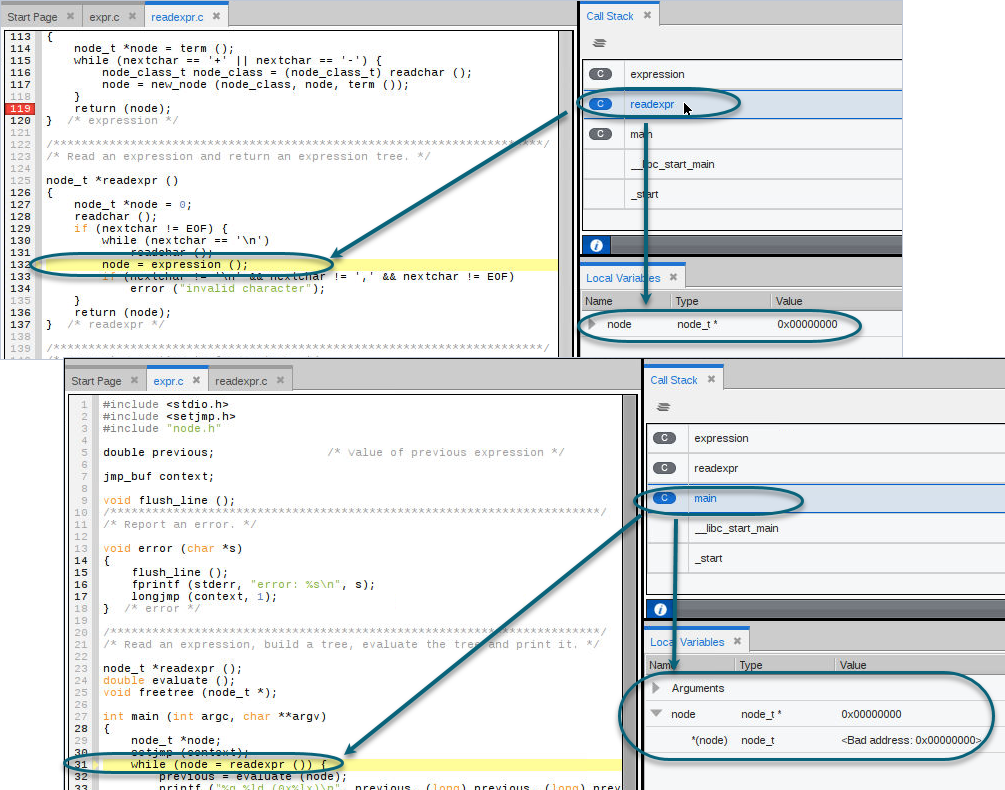Click the Value column header in lower Local Variables
The width and height of the screenshot is (1005, 790).
pos(853,665)
